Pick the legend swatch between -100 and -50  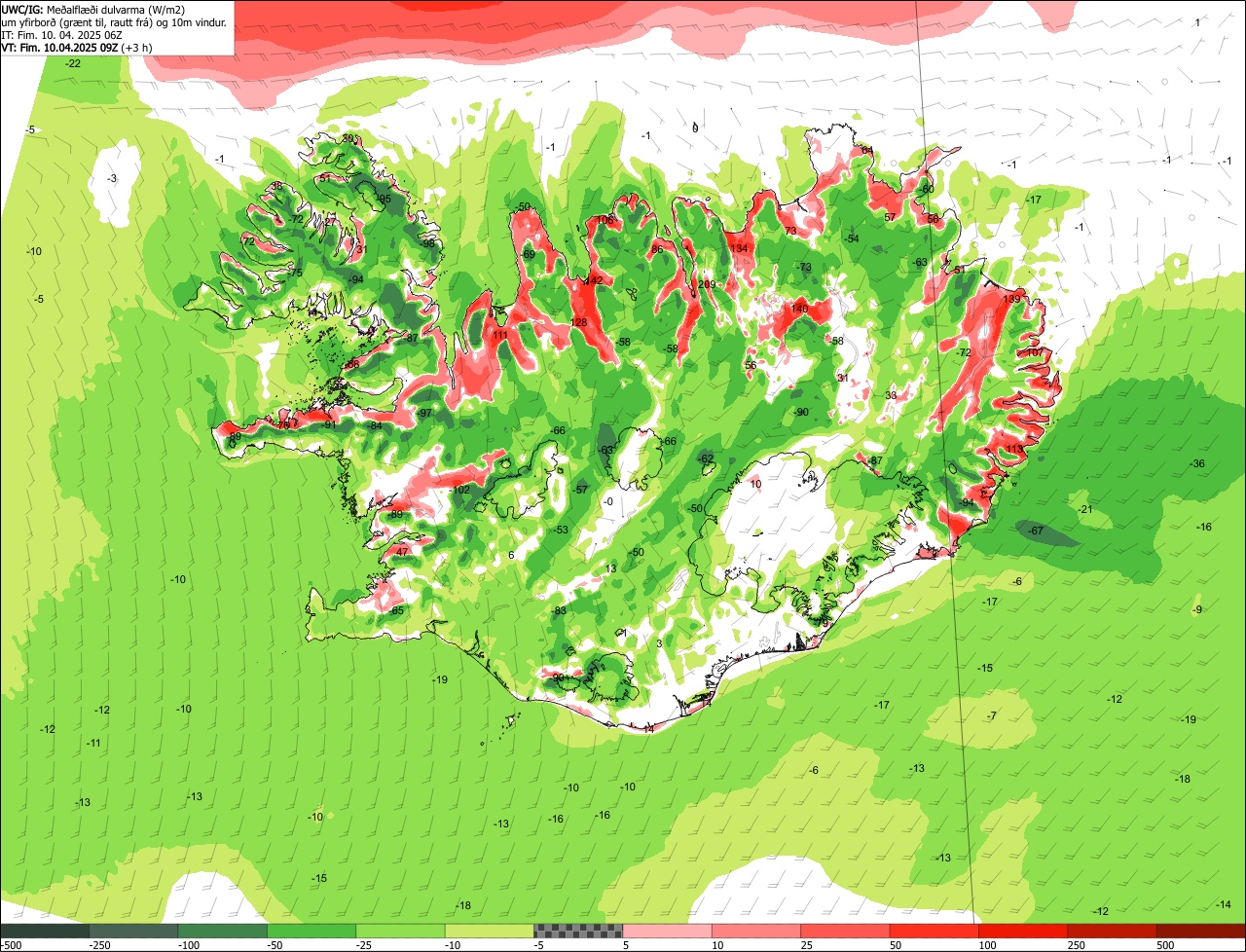pyautogui.click(x=222, y=932)
